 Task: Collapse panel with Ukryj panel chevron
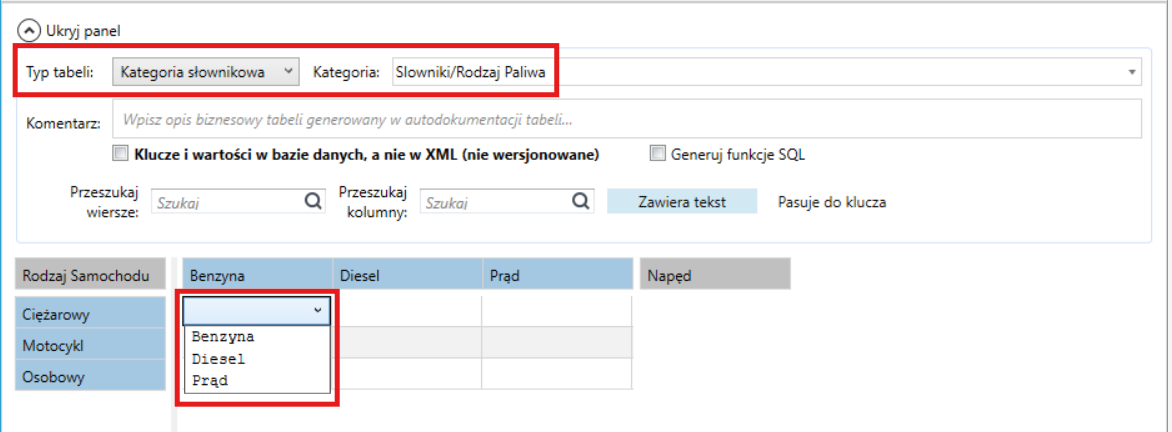[x=28, y=31]
